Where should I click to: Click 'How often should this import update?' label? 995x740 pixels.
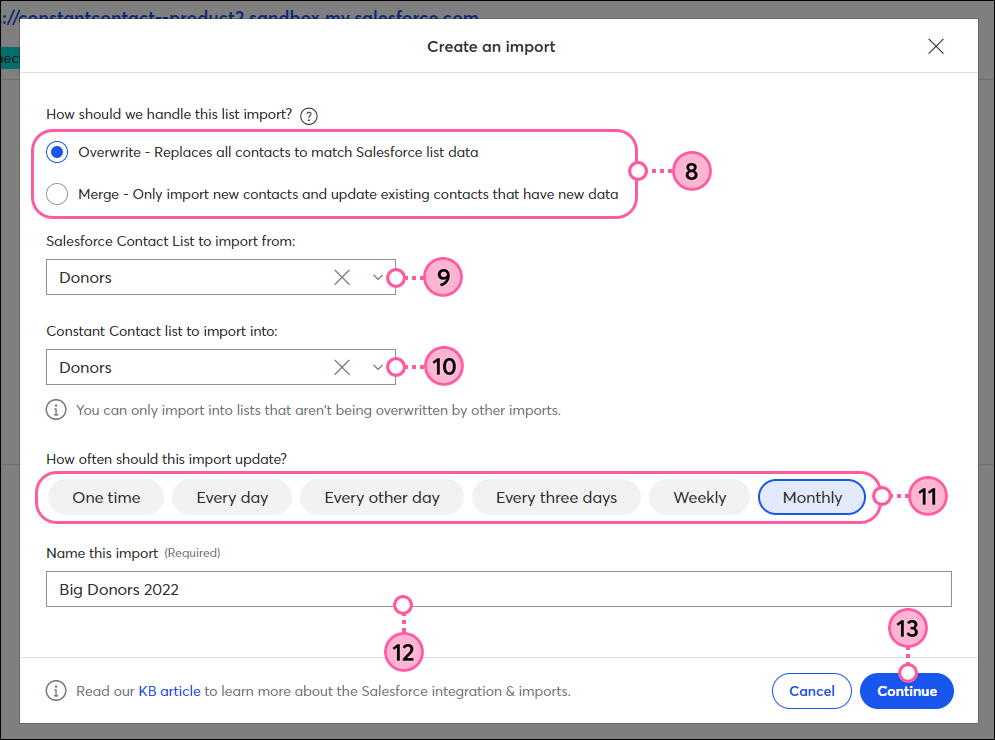coord(166,459)
